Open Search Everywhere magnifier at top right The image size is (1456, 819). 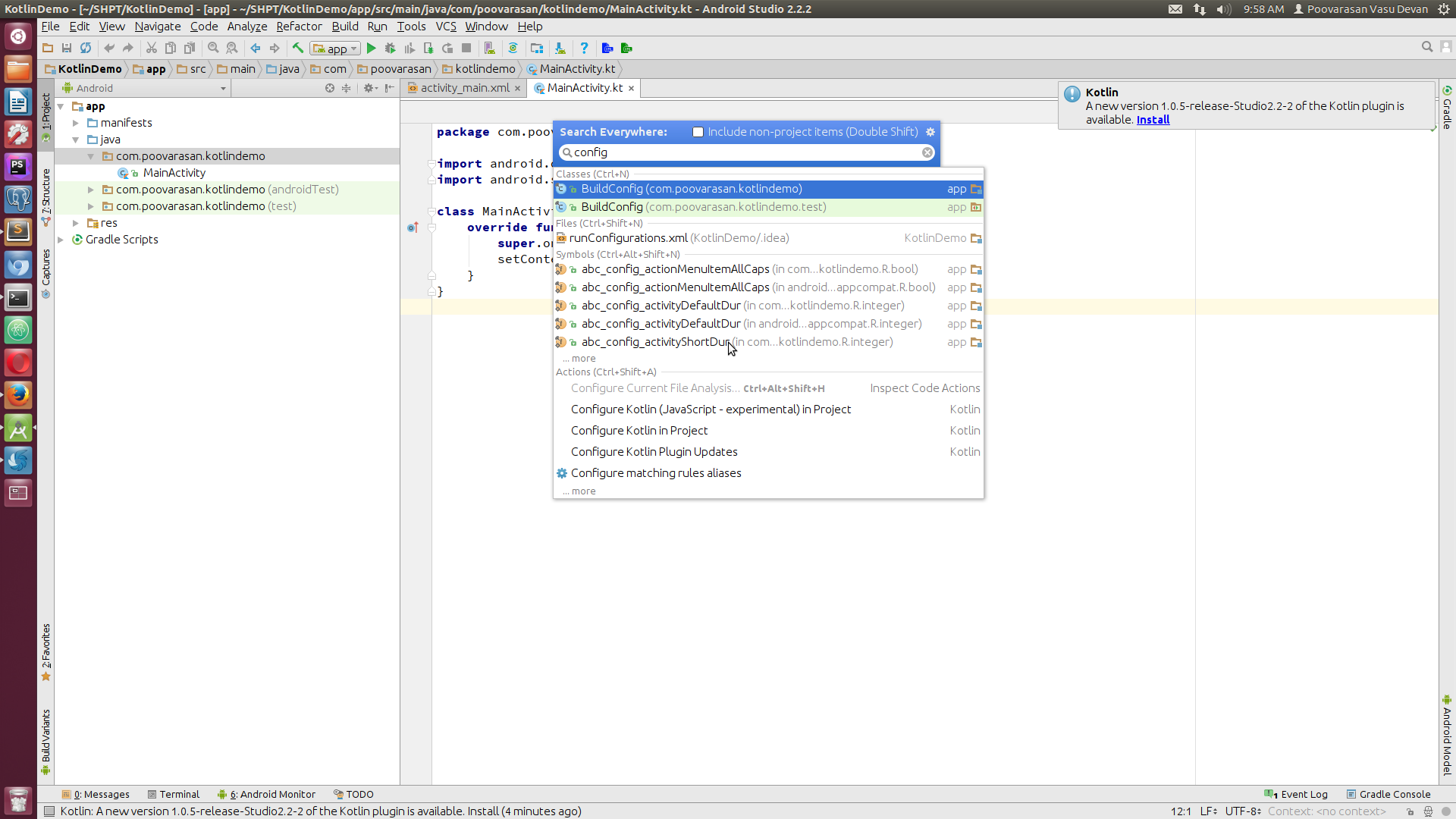coord(1427,46)
